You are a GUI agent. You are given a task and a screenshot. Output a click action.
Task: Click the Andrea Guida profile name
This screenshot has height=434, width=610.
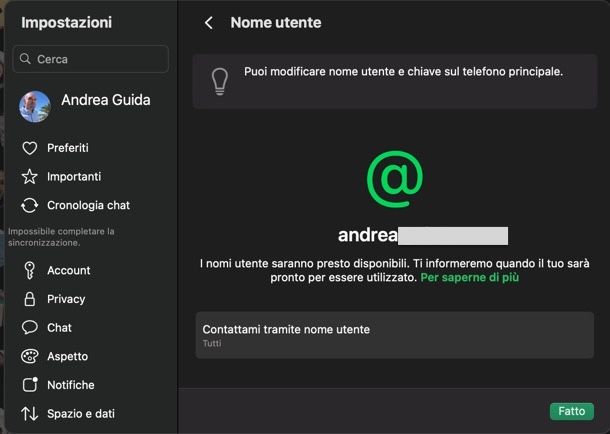[x=105, y=100]
